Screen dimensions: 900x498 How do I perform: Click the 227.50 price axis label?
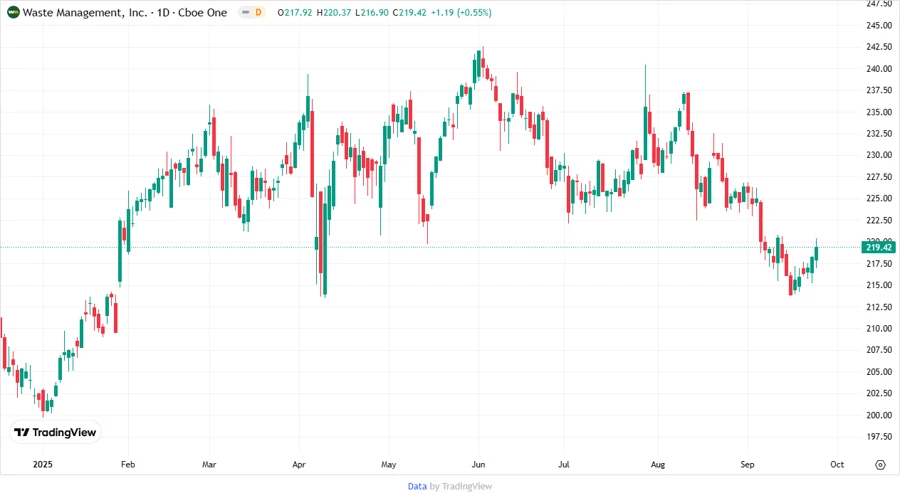point(879,177)
